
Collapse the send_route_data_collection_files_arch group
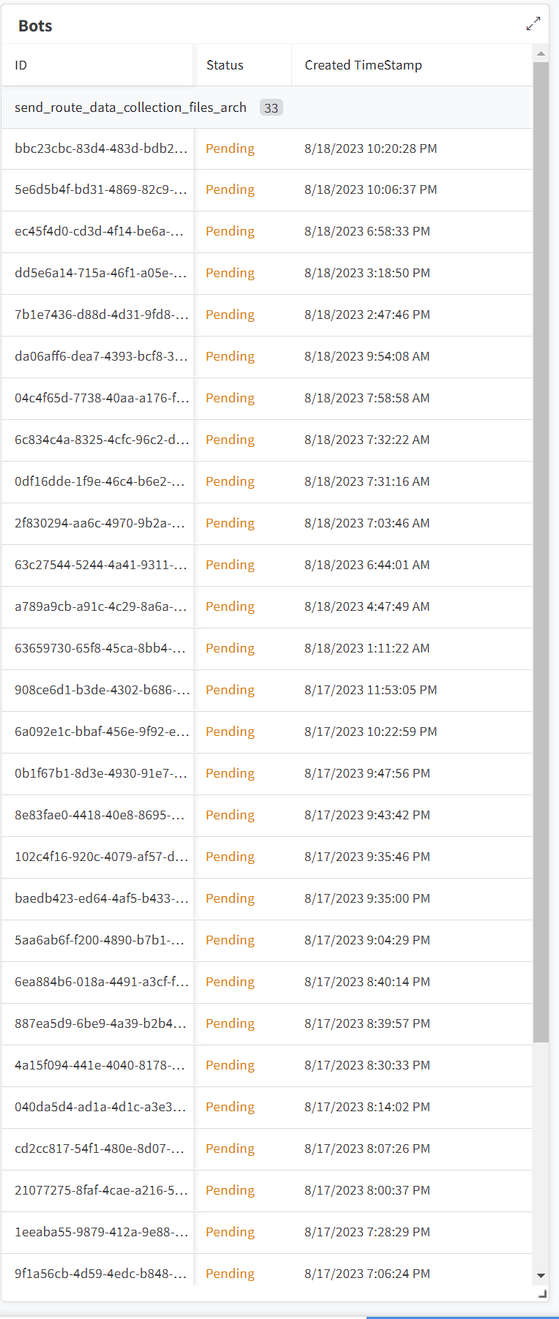(x=130, y=108)
